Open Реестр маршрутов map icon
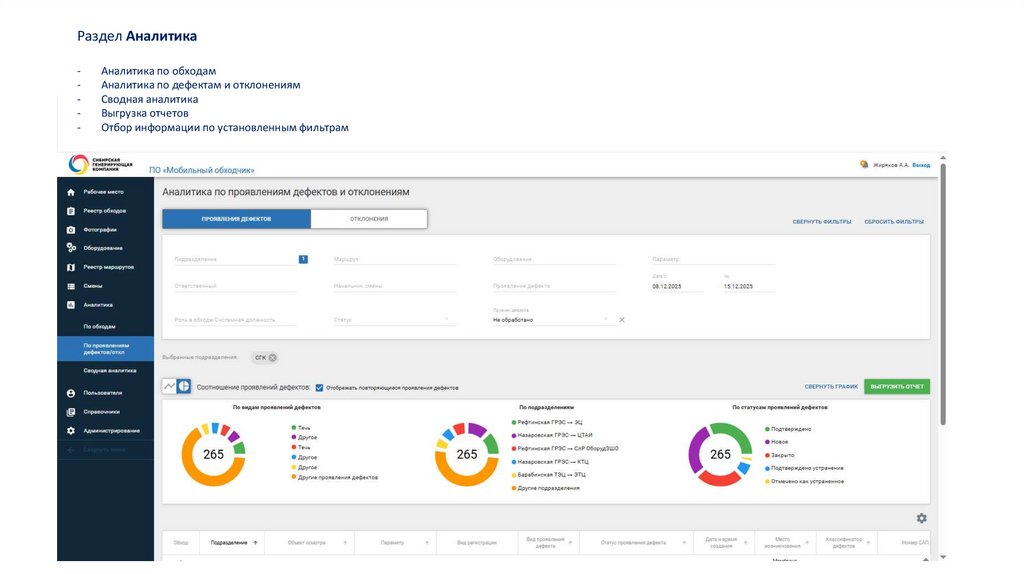 click(x=71, y=267)
